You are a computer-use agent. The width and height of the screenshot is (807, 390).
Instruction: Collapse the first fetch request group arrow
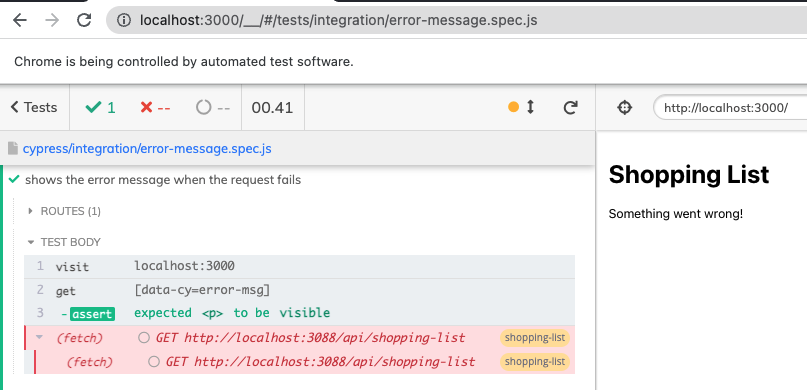pos(39,338)
